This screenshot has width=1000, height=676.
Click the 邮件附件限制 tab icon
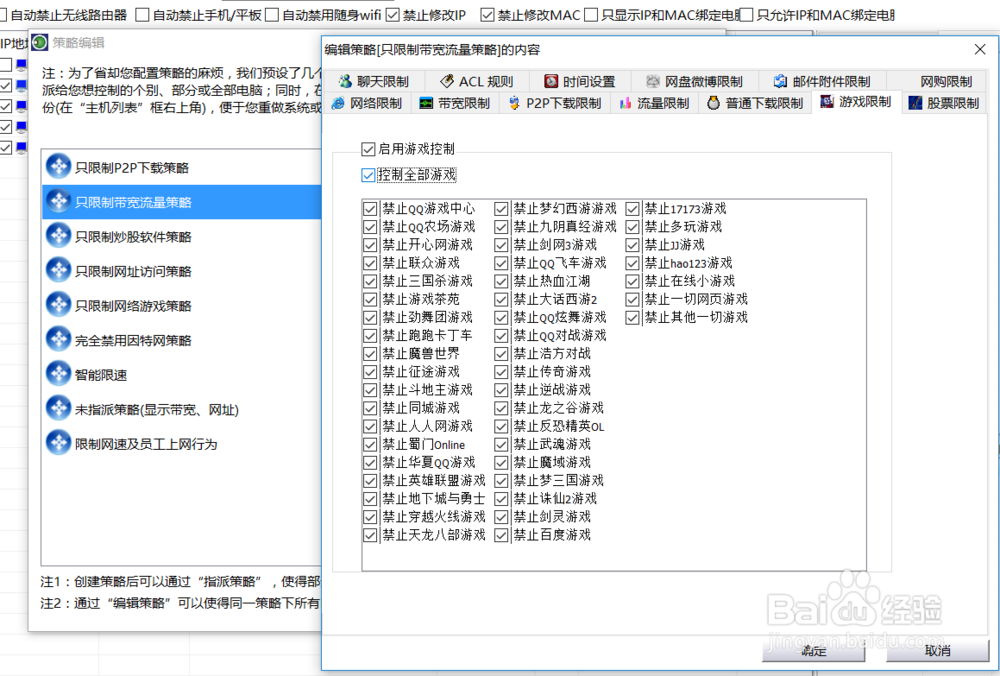tap(780, 81)
